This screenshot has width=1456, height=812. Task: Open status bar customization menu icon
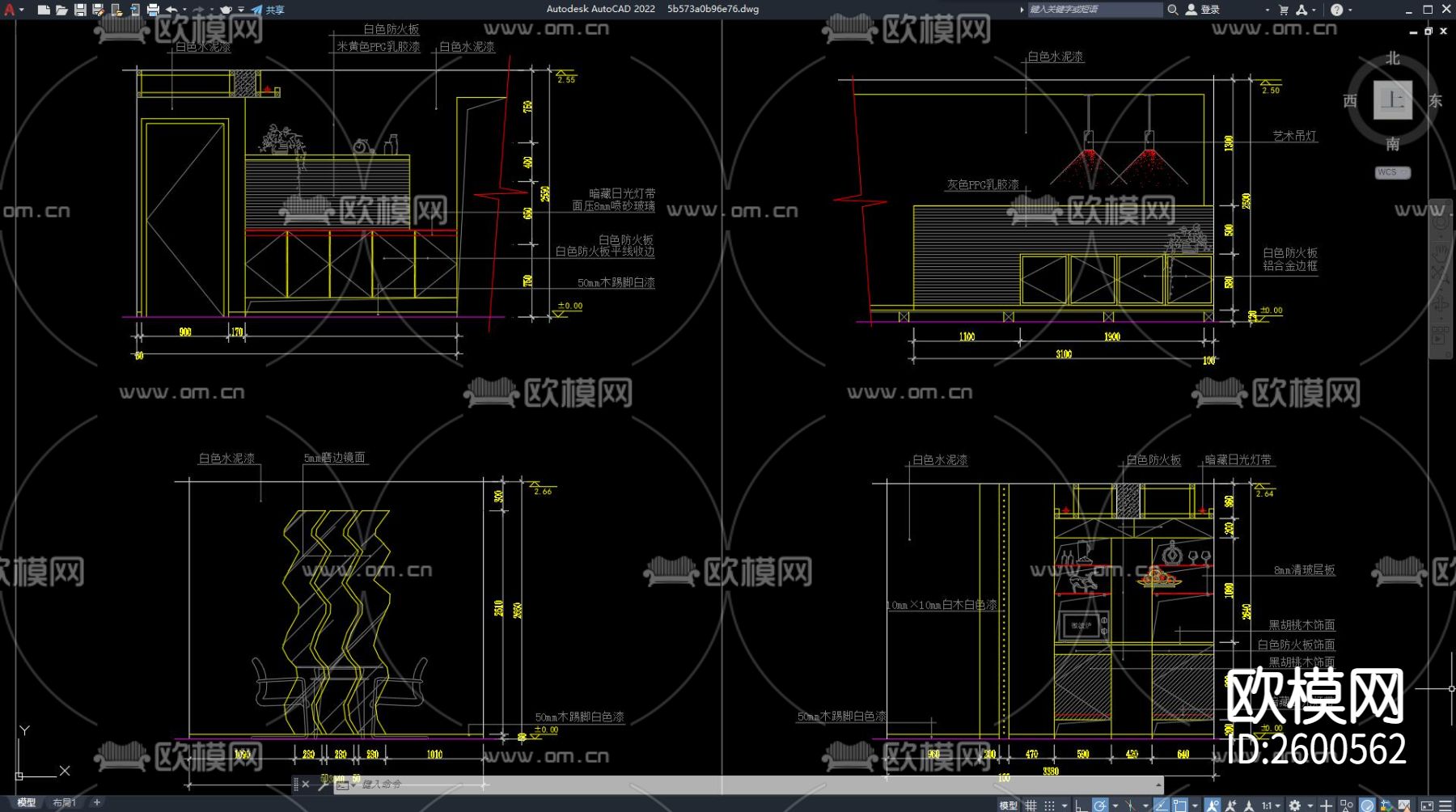(1445, 806)
